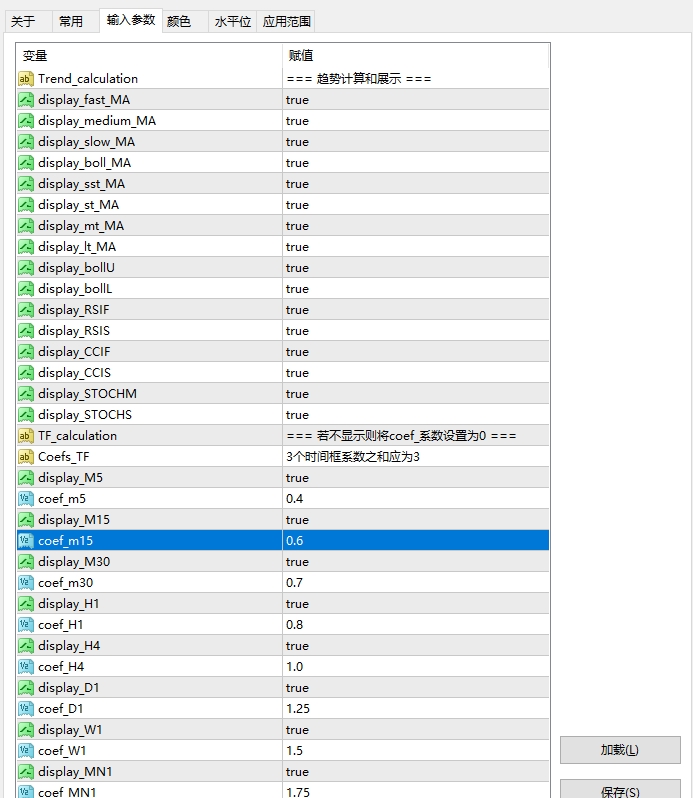Select the true value of display_CCIS
The image size is (693, 798).
tap(297, 373)
